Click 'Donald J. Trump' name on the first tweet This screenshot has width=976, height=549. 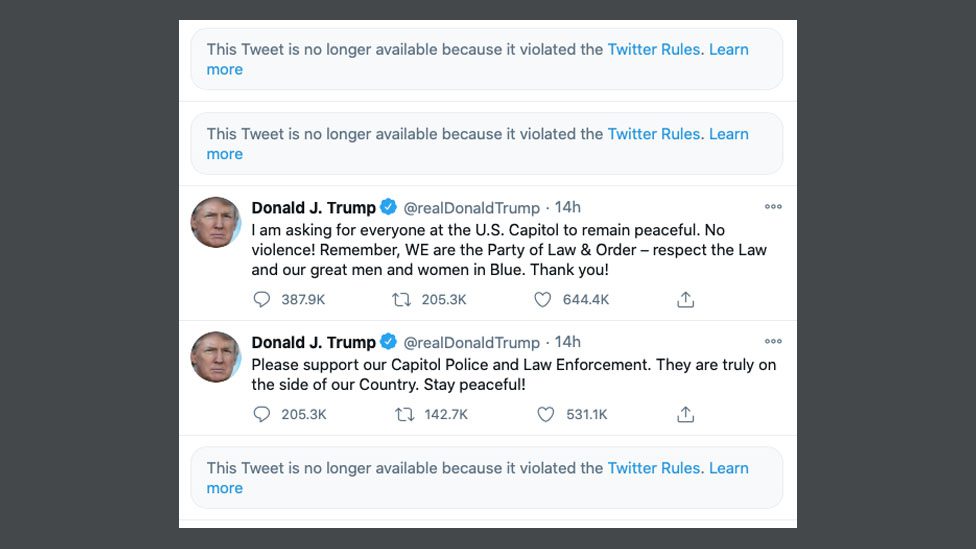[313, 208]
